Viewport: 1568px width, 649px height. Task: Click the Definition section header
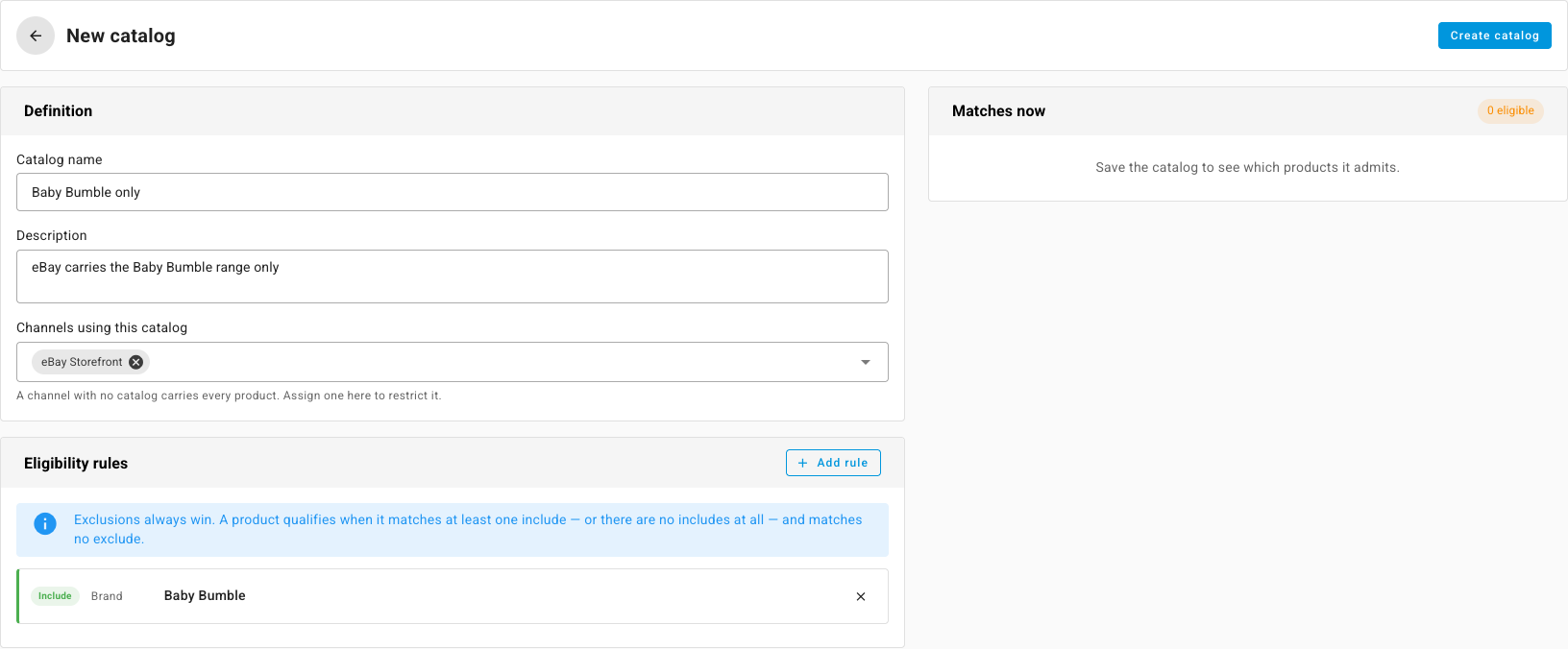pos(59,111)
